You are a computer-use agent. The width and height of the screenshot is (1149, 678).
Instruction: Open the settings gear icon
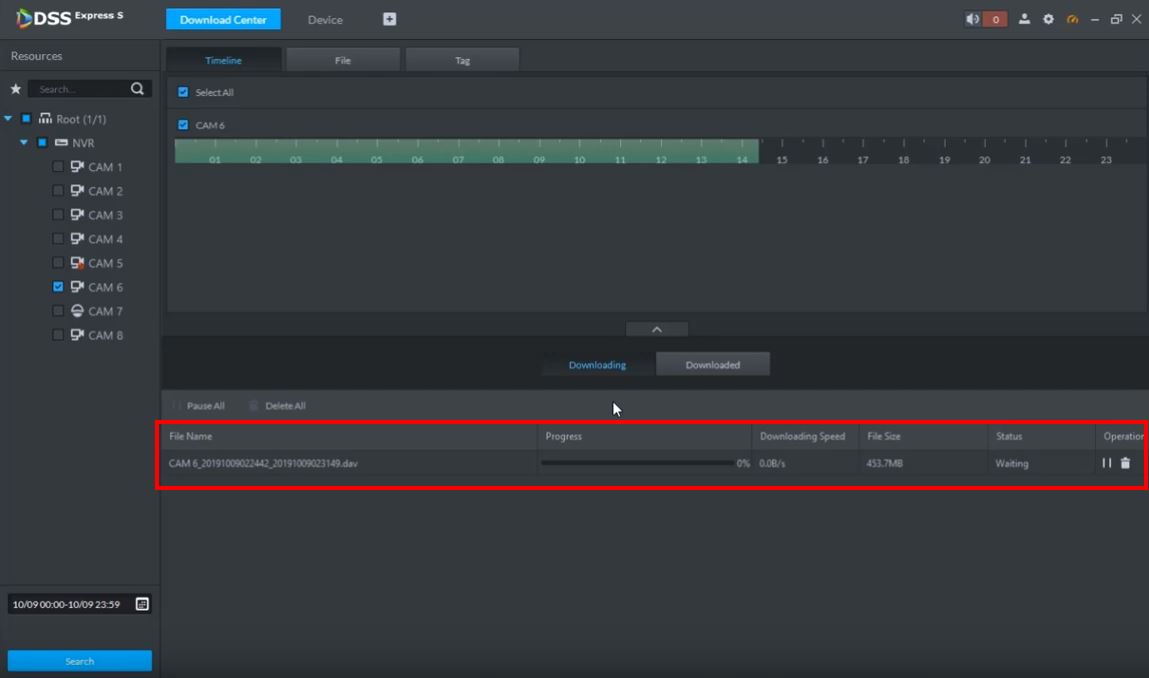pos(1049,19)
